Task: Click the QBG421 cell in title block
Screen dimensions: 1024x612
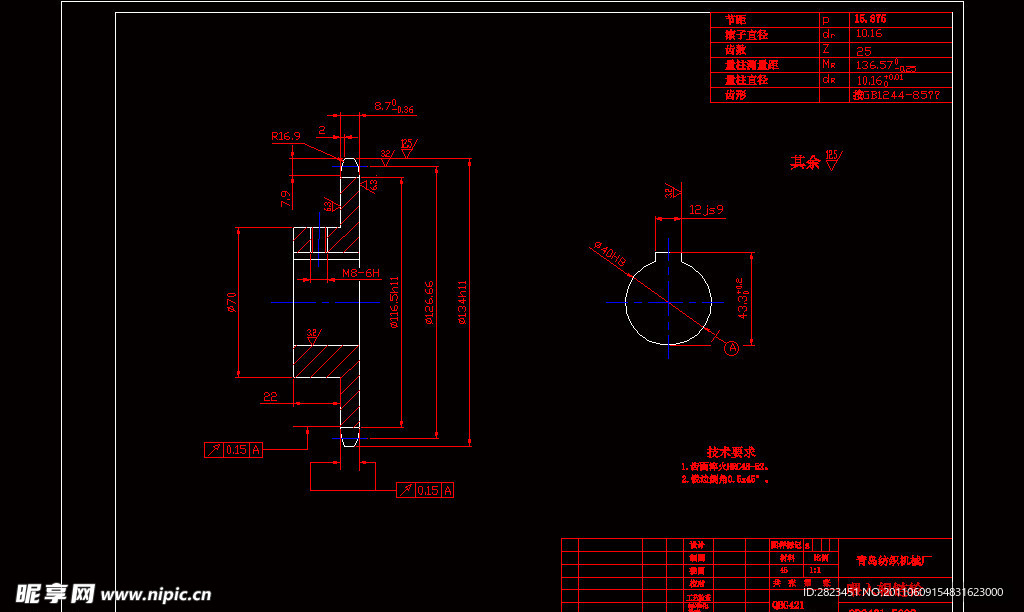Action: coord(788,605)
